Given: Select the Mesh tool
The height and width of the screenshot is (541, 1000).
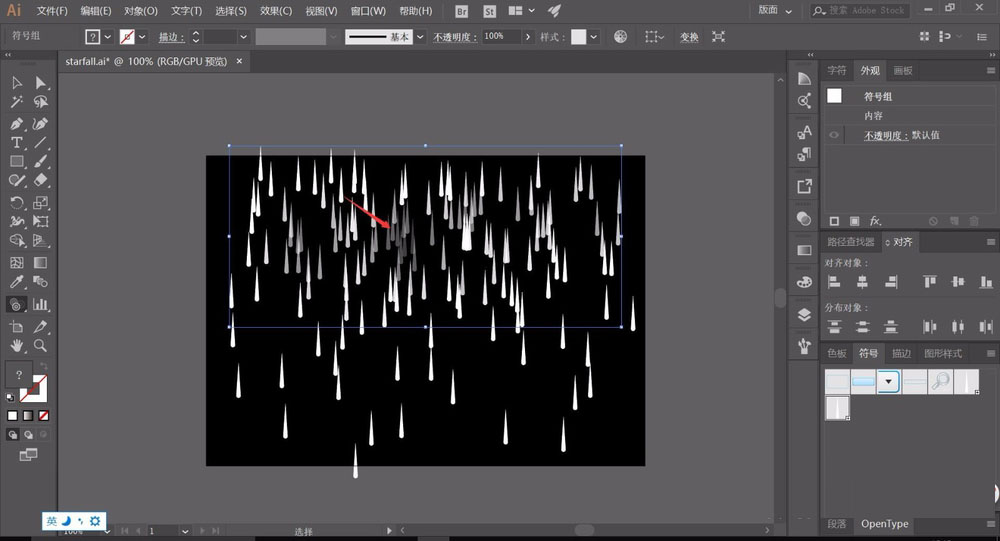Looking at the screenshot, I should coord(17,263).
